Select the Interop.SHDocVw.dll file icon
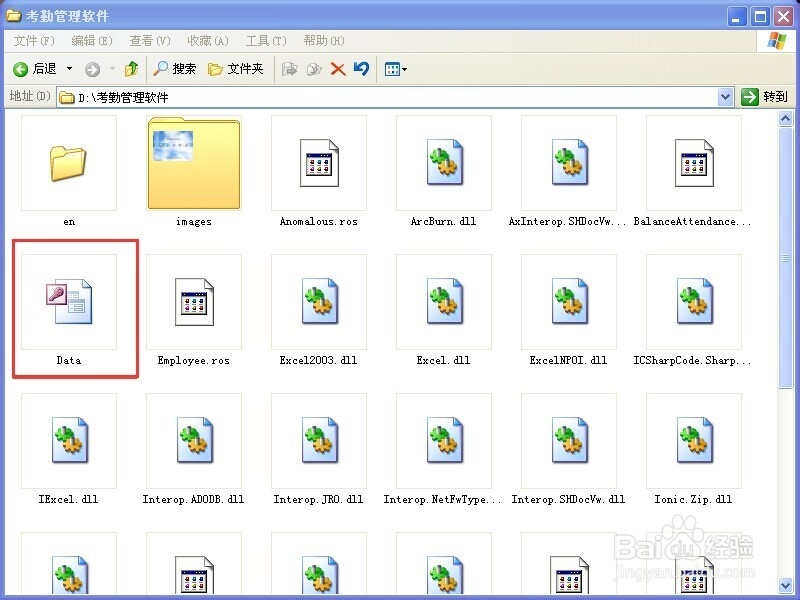This screenshot has height=600, width=800. tap(569, 440)
